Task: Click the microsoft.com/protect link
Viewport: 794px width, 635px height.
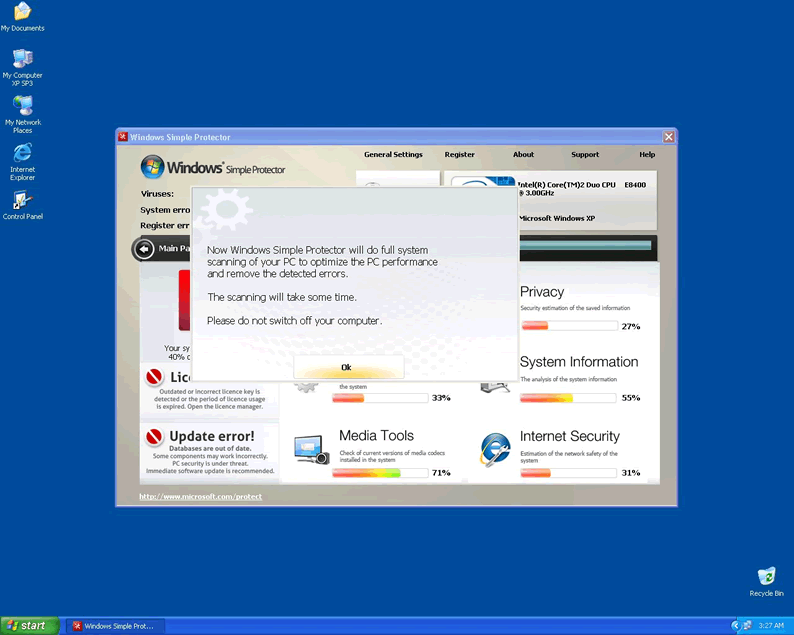Action: click(x=200, y=496)
